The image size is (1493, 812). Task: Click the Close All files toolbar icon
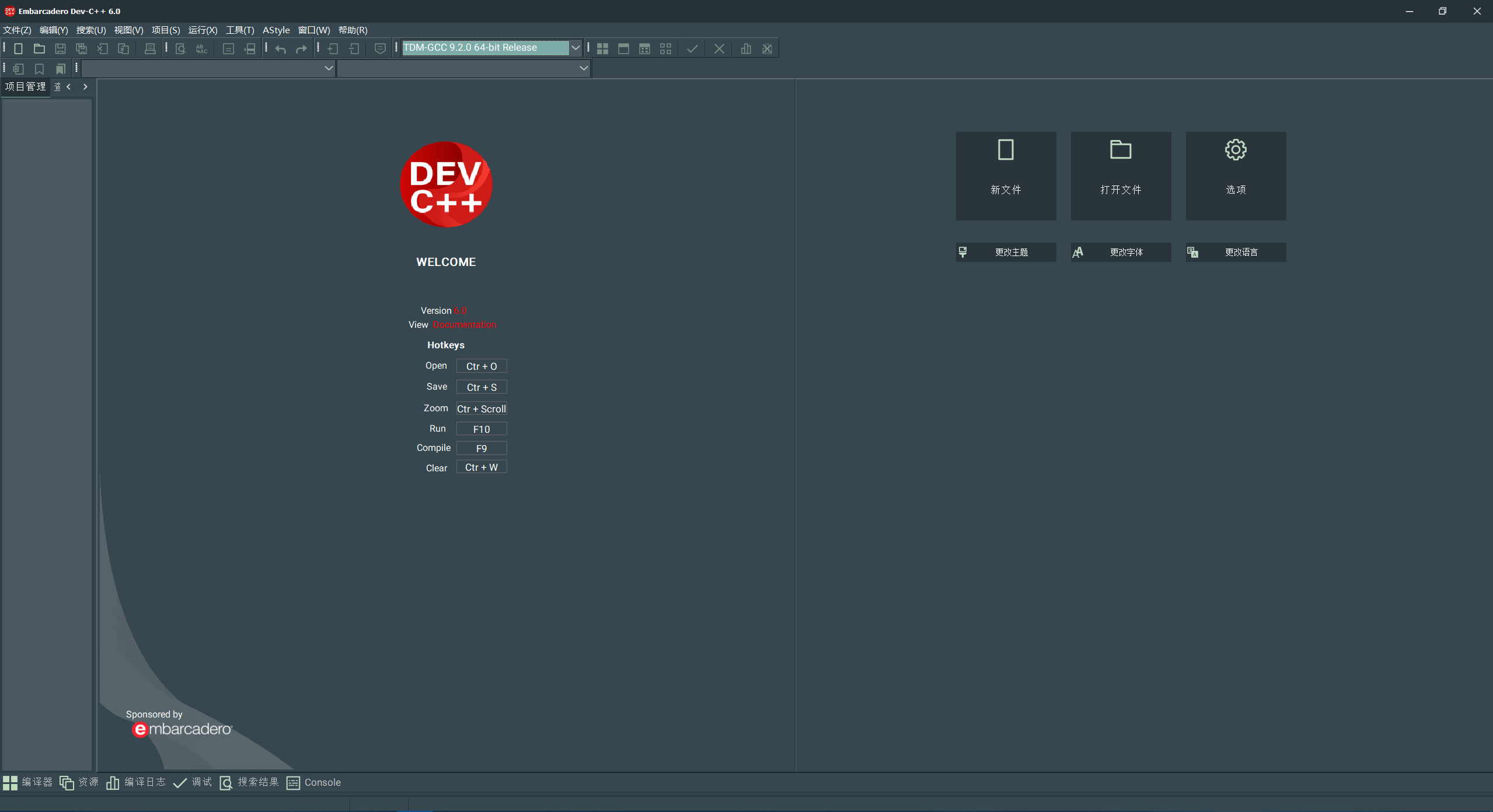coord(123,48)
